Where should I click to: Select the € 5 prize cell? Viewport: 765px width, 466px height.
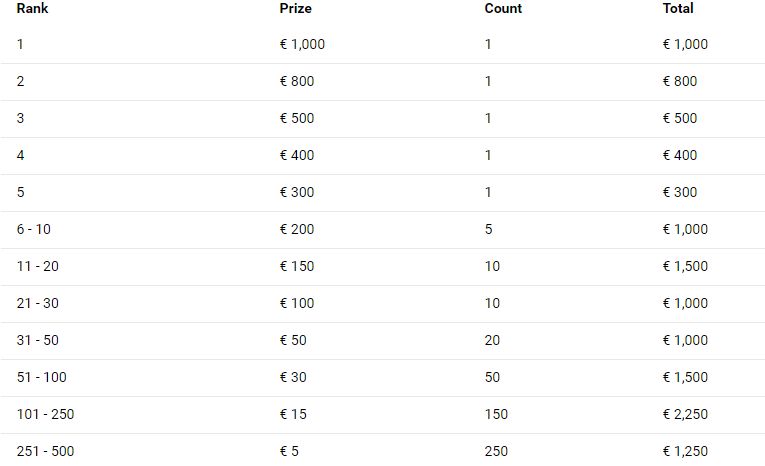pyautogui.click(x=289, y=451)
